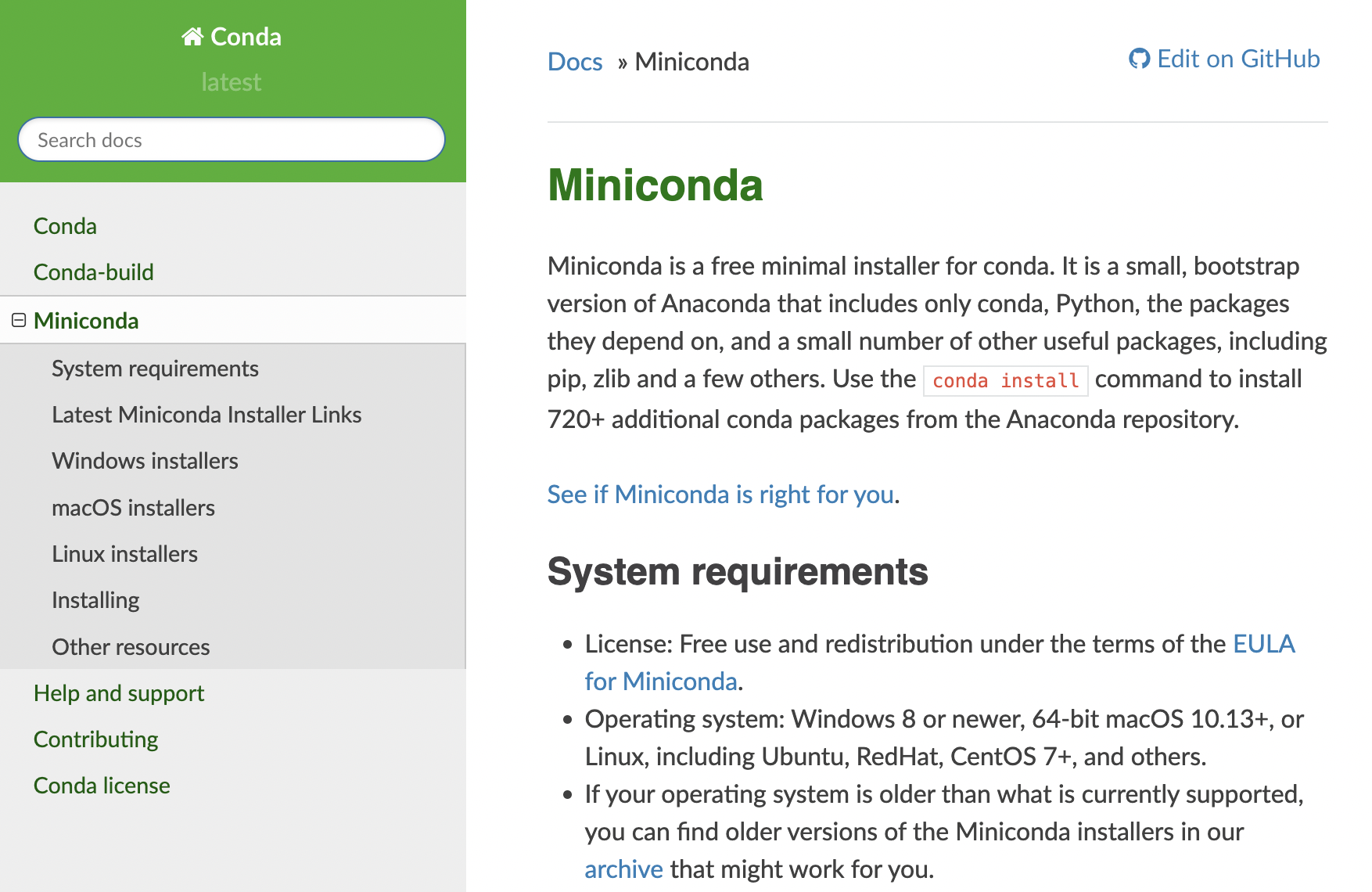Screen dimensions: 1372x892
Task: Click the latest version label
Action: coord(232,82)
